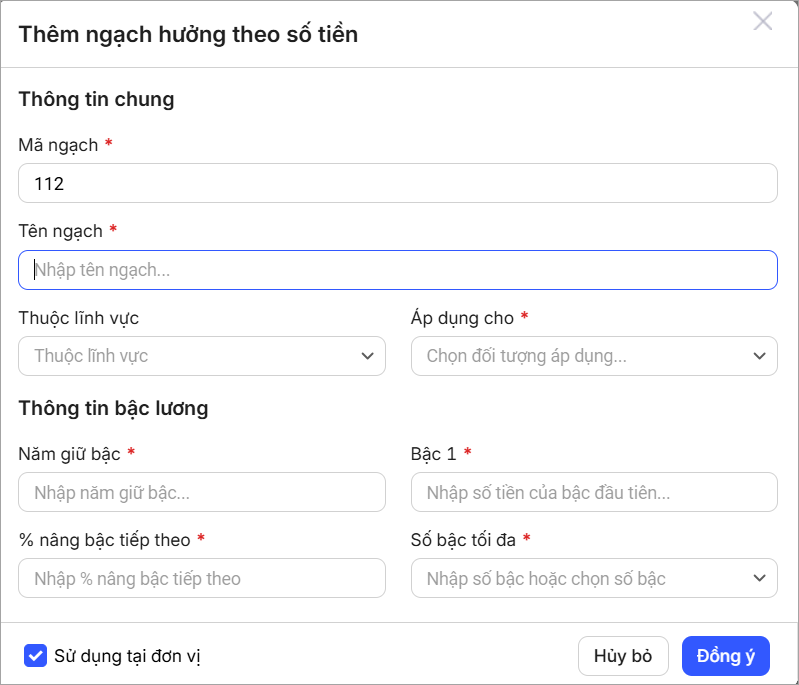Click the chevron arrow in Số bậc tối đa
Screen dimensions: 799x685
(759, 578)
